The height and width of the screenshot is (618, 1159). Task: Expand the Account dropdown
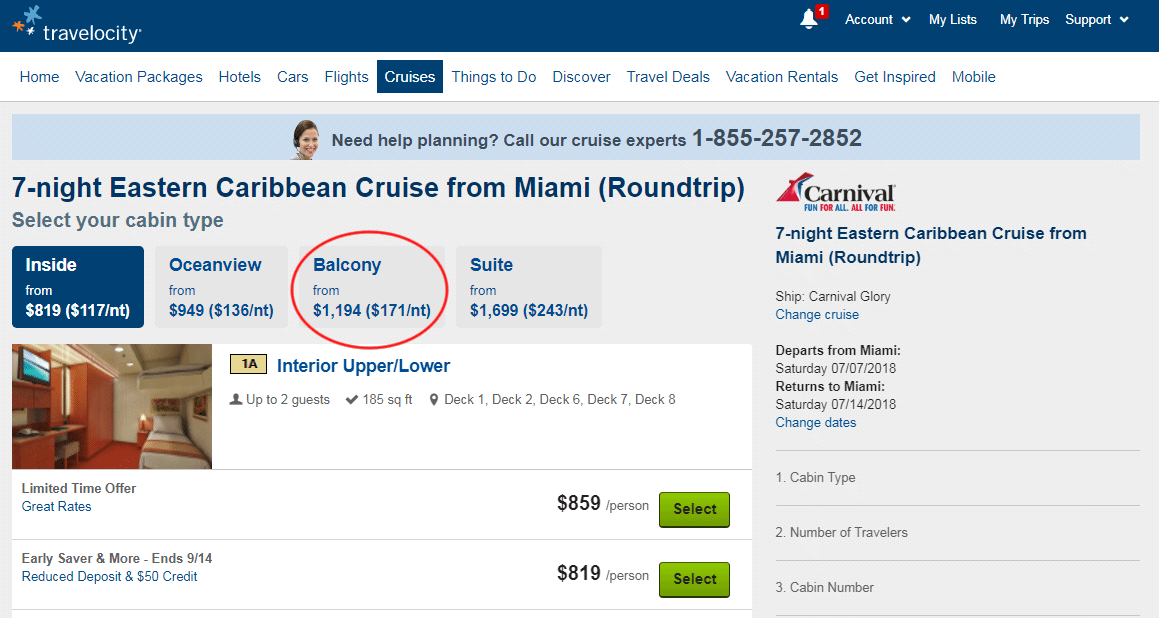pos(877,20)
